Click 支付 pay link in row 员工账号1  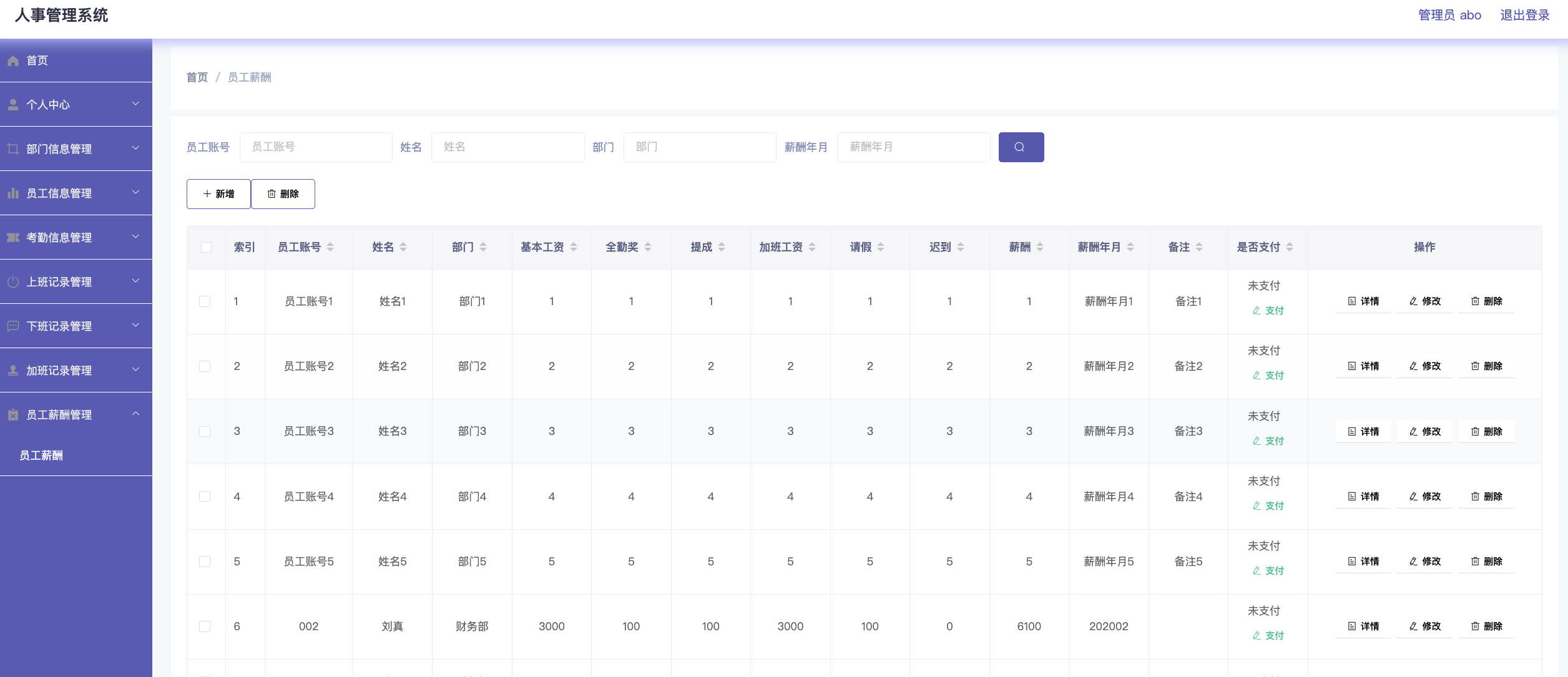point(1268,311)
